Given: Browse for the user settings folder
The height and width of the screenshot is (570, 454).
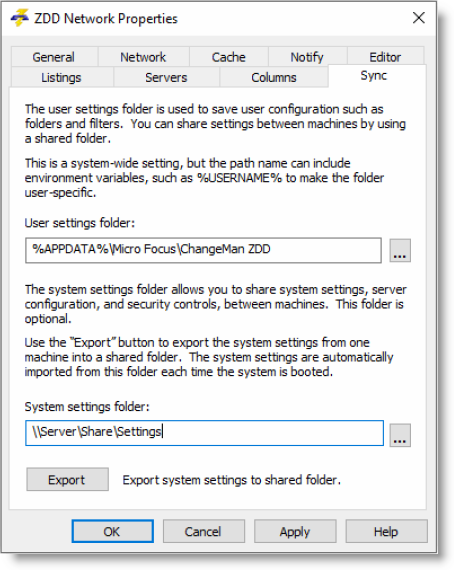Looking at the screenshot, I should click(x=400, y=250).
